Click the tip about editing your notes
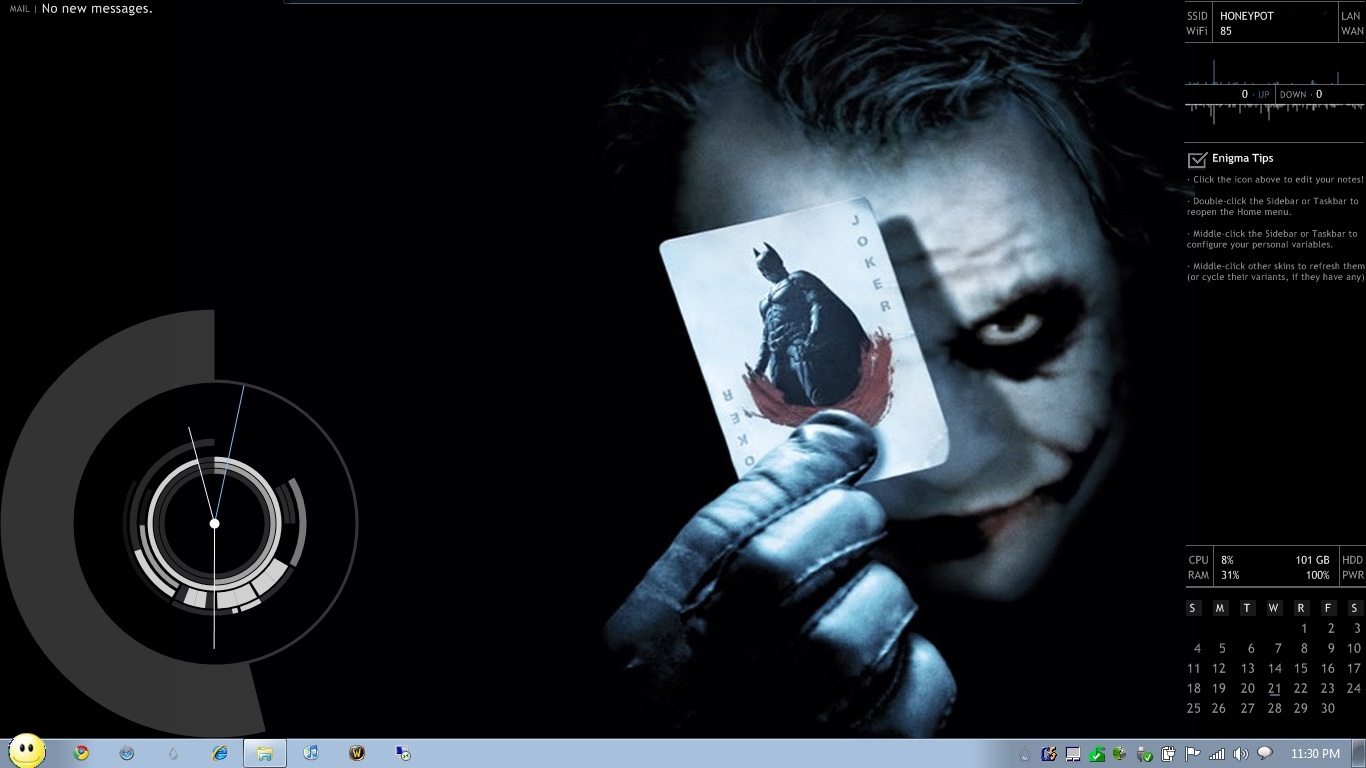The width and height of the screenshot is (1366, 768). pyautogui.click(x=1276, y=180)
